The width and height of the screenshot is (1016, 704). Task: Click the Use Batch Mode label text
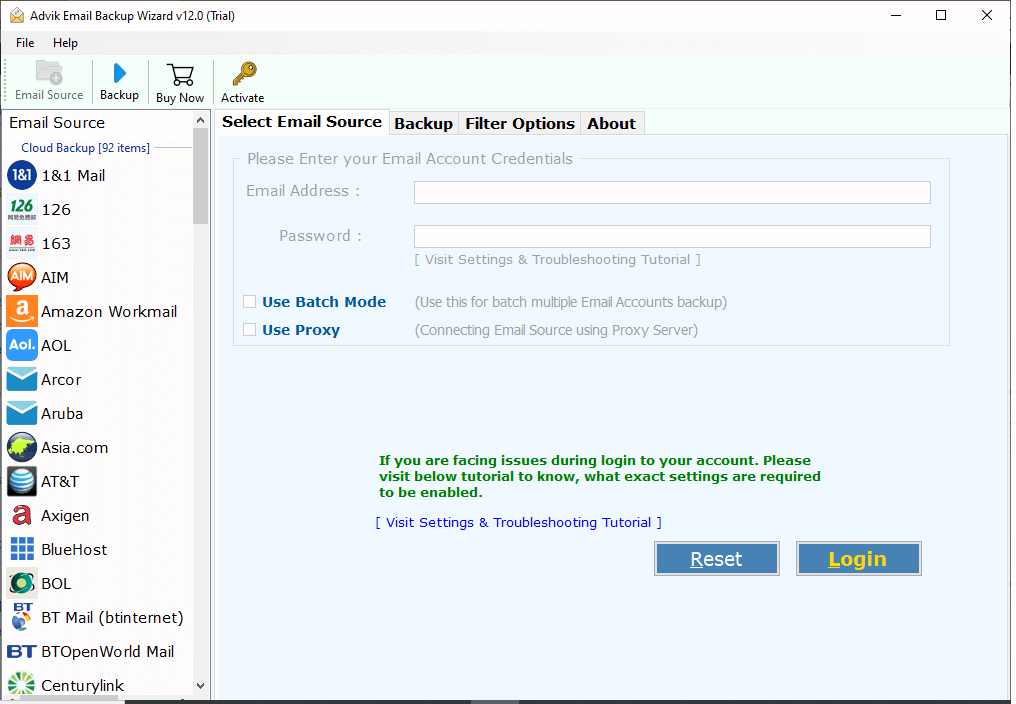pos(324,302)
